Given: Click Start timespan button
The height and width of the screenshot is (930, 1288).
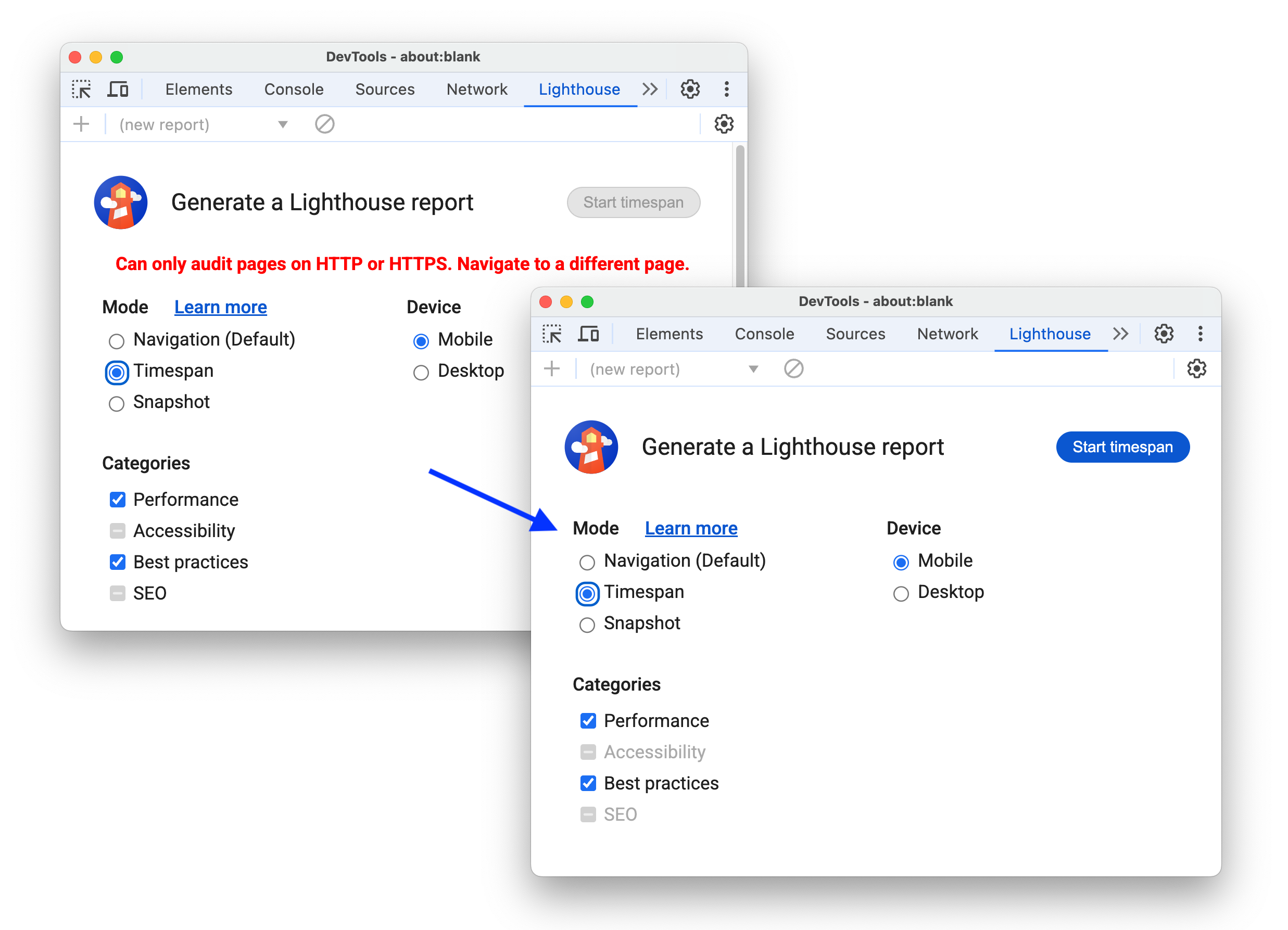Looking at the screenshot, I should pyautogui.click(x=1122, y=447).
